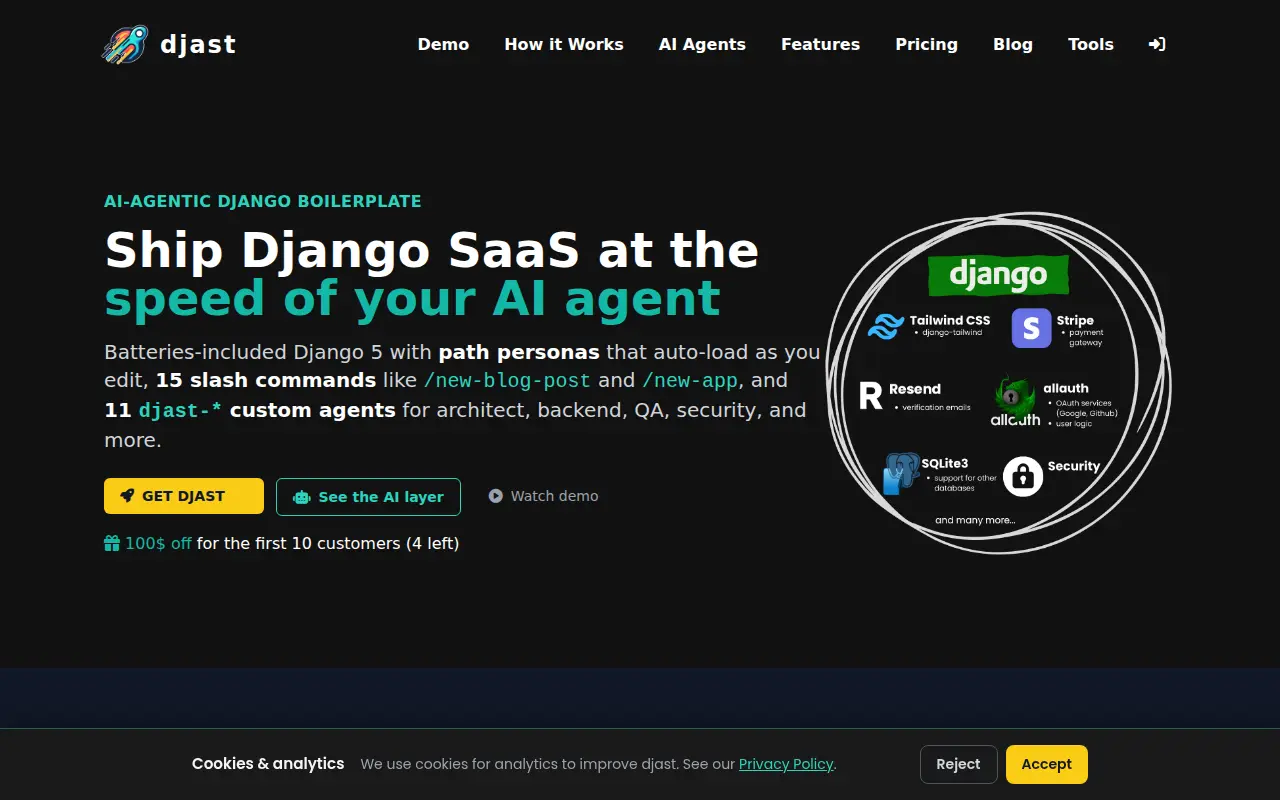Click the login arrow icon in navbar
The height and width of the screenshot is (800, 1280).
[x=1157, y=44]
